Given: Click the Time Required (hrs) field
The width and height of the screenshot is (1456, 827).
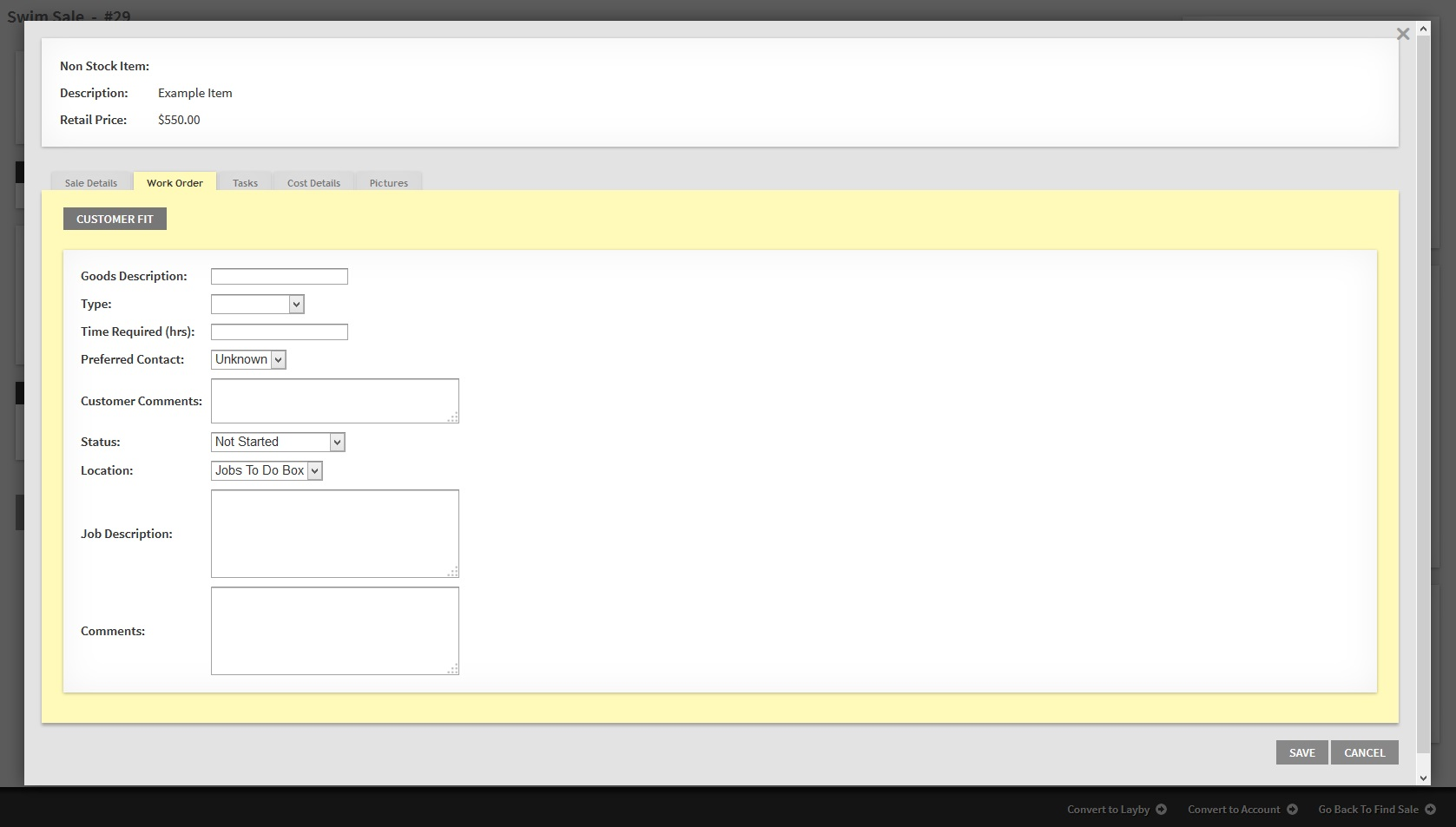Looking at the screenshot, I should click(279, 332).
